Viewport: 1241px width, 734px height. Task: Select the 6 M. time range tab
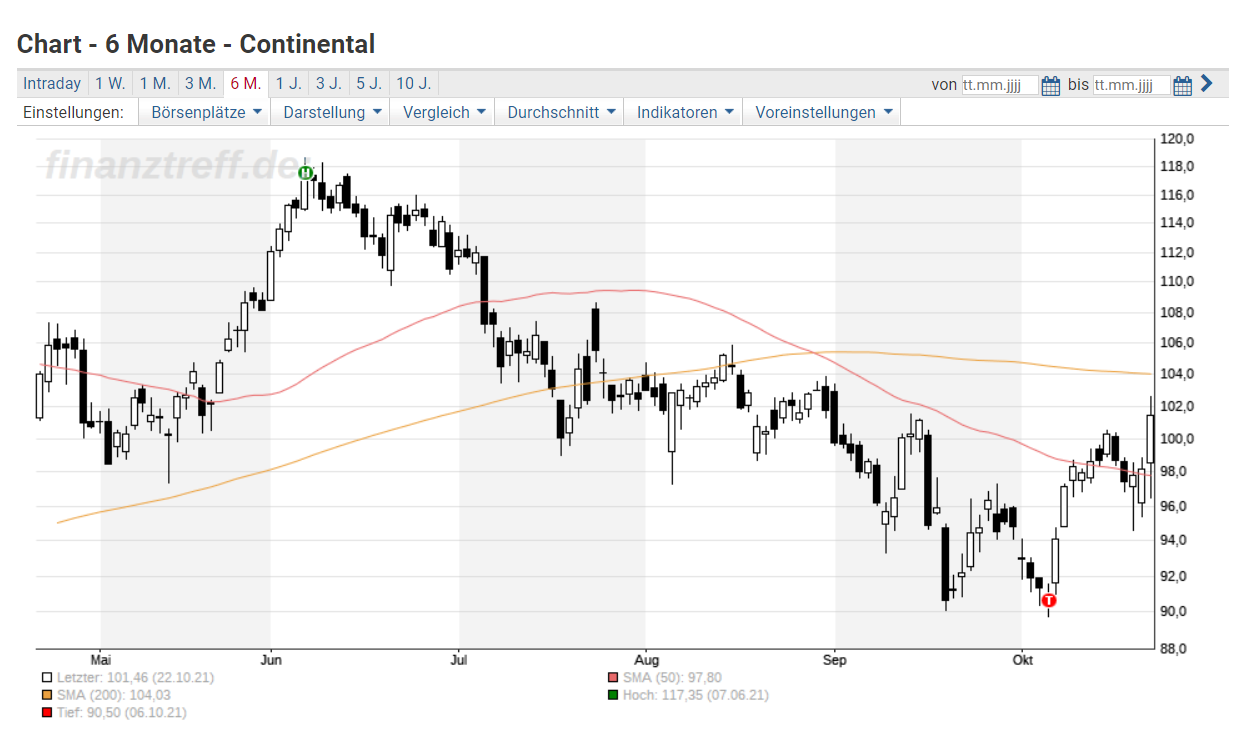245,83
